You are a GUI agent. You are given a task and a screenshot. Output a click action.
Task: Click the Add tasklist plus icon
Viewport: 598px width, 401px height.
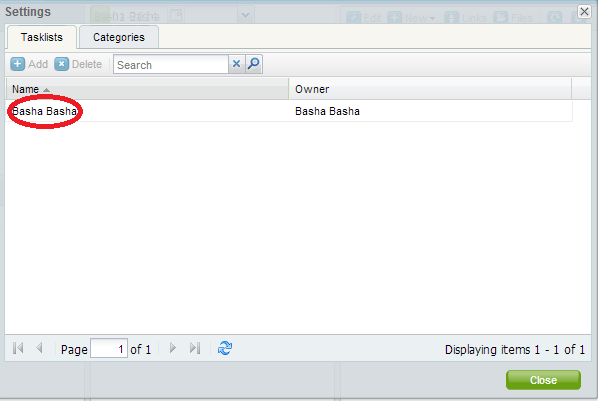(x=18, y=64)
